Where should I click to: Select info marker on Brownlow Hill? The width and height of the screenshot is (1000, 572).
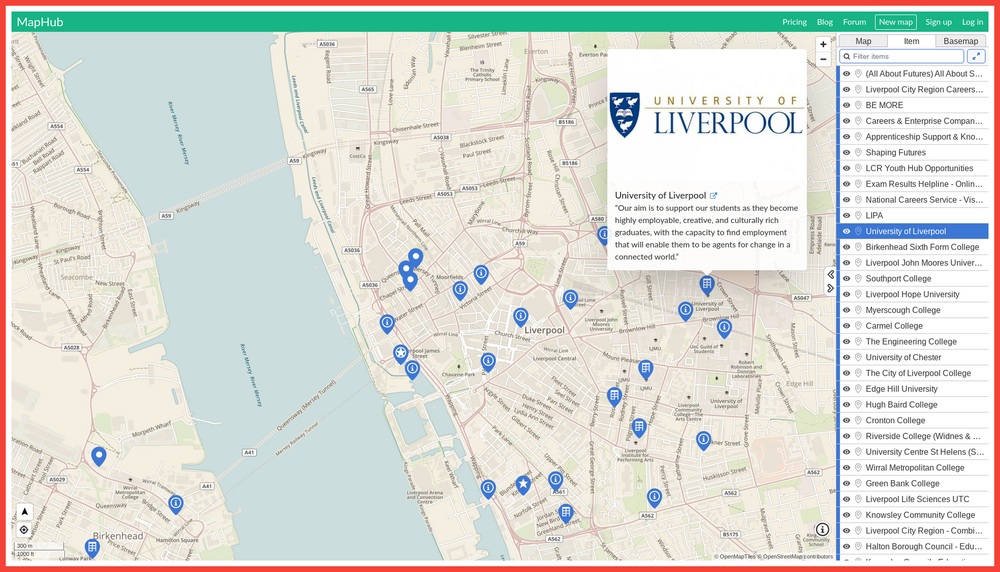pos(724,329)
